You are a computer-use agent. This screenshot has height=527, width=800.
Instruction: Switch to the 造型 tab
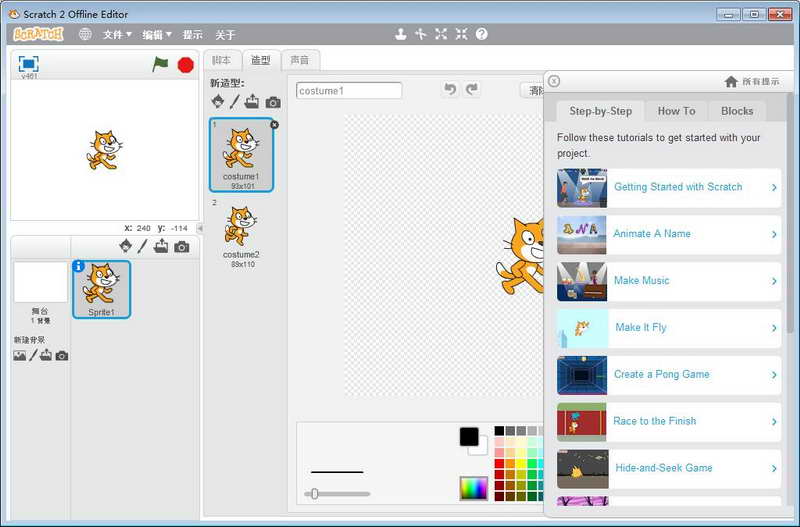tap(261, 60)
